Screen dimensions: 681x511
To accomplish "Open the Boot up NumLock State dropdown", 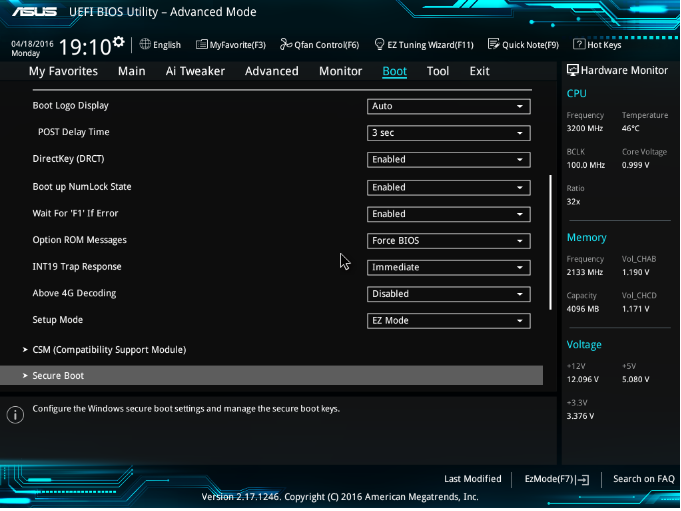I will click(449, 188).
